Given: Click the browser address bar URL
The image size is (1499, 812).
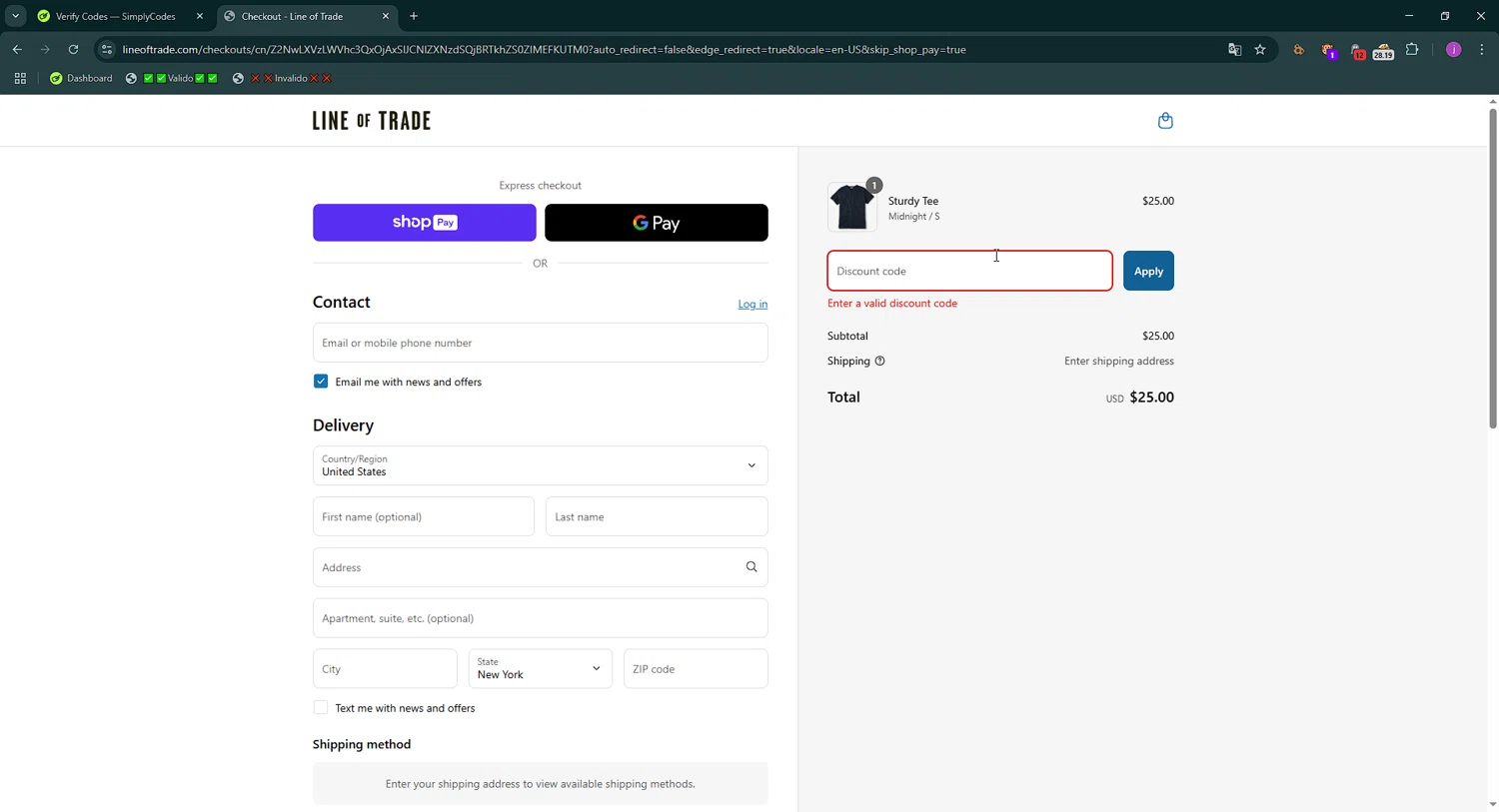Looking at the screenshot, I should 544,49.
